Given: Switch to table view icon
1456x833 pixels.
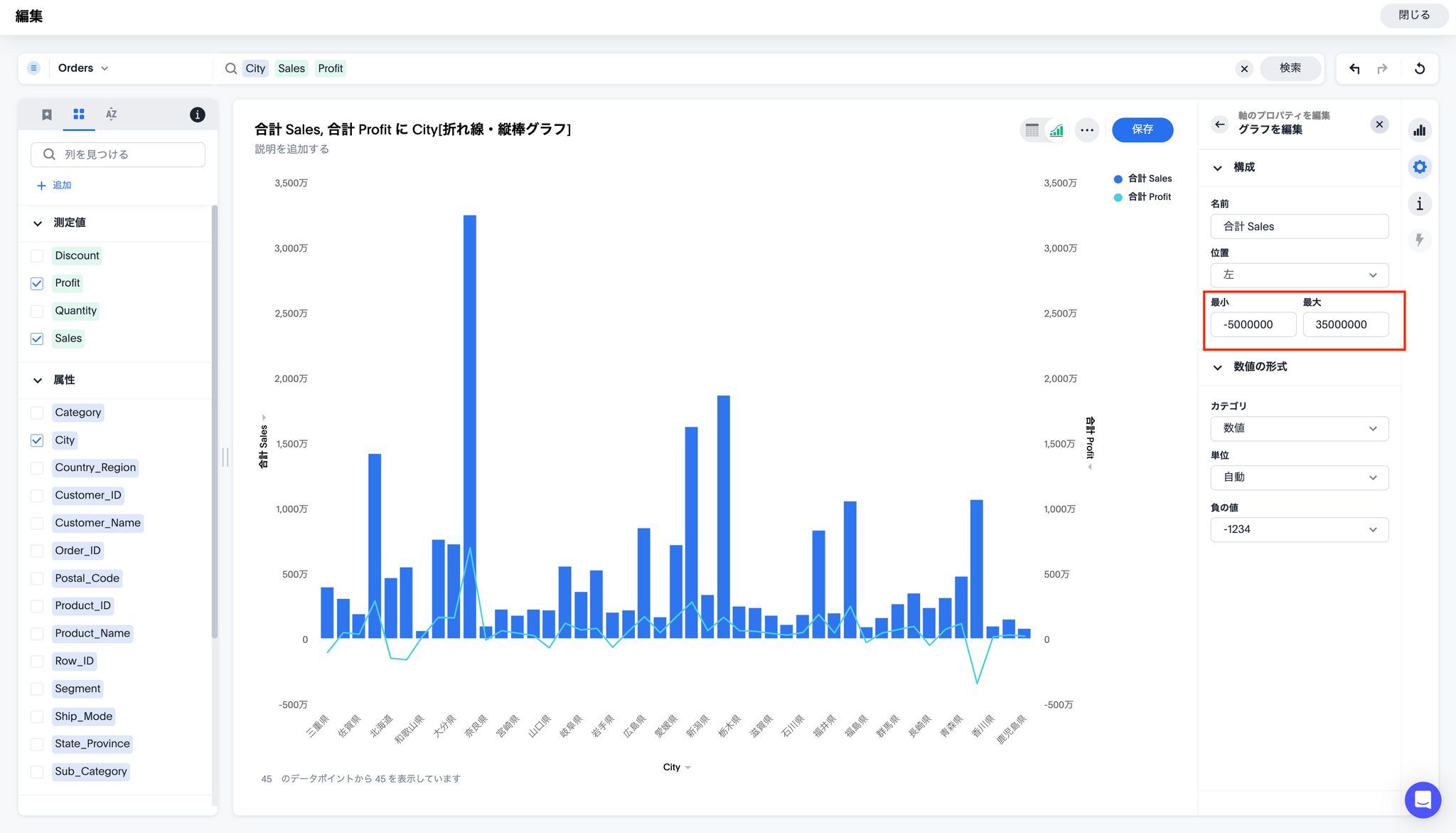Looking at the screenshot, I should tap(1032, 130).
